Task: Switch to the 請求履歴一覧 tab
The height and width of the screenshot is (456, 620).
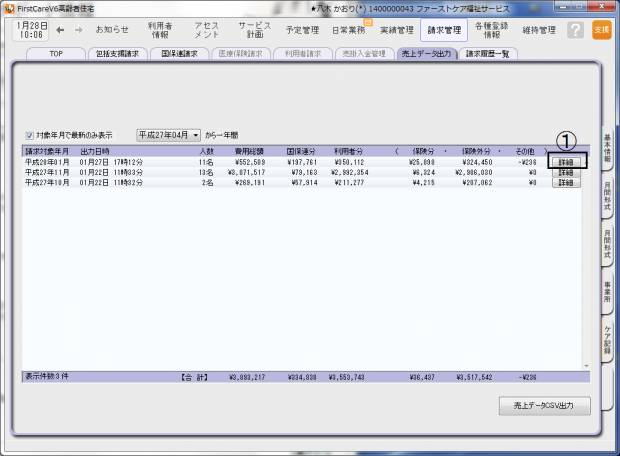Action: tap(490, 54)
